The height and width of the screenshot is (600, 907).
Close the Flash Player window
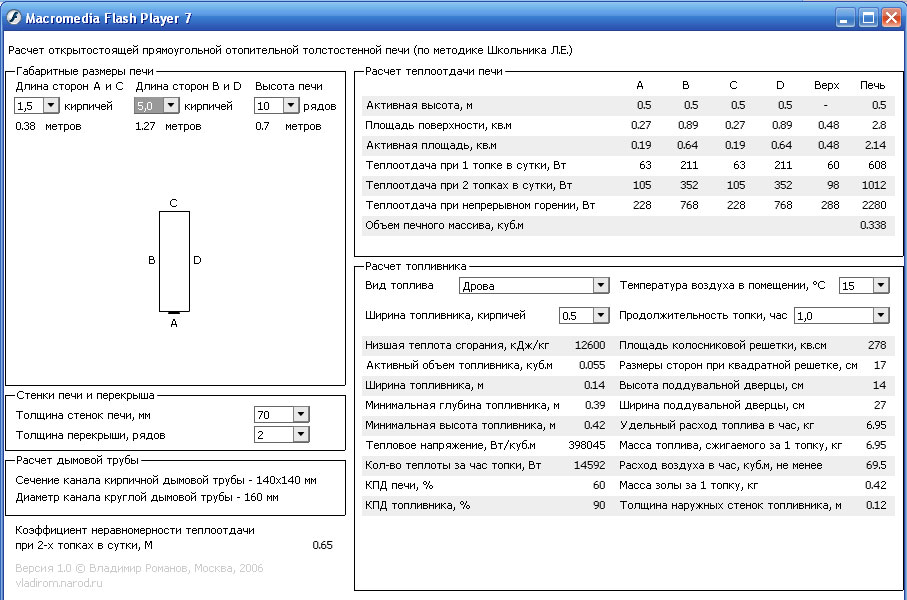pos(891,18)
